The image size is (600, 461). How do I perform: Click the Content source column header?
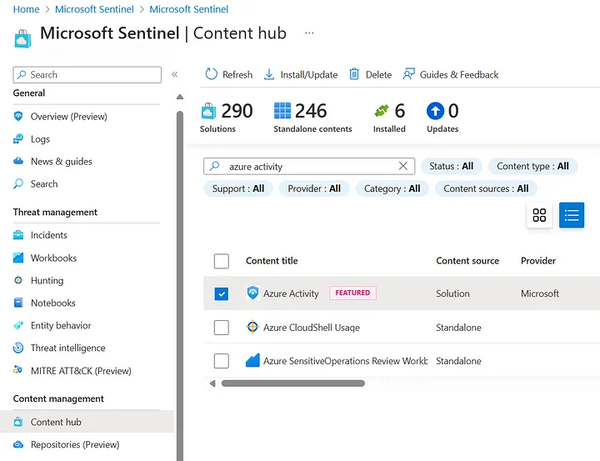(467, 261)
